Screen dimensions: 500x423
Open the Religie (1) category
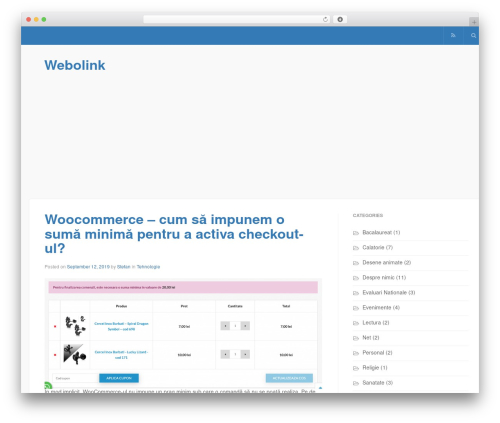click(x=375, y=367)
